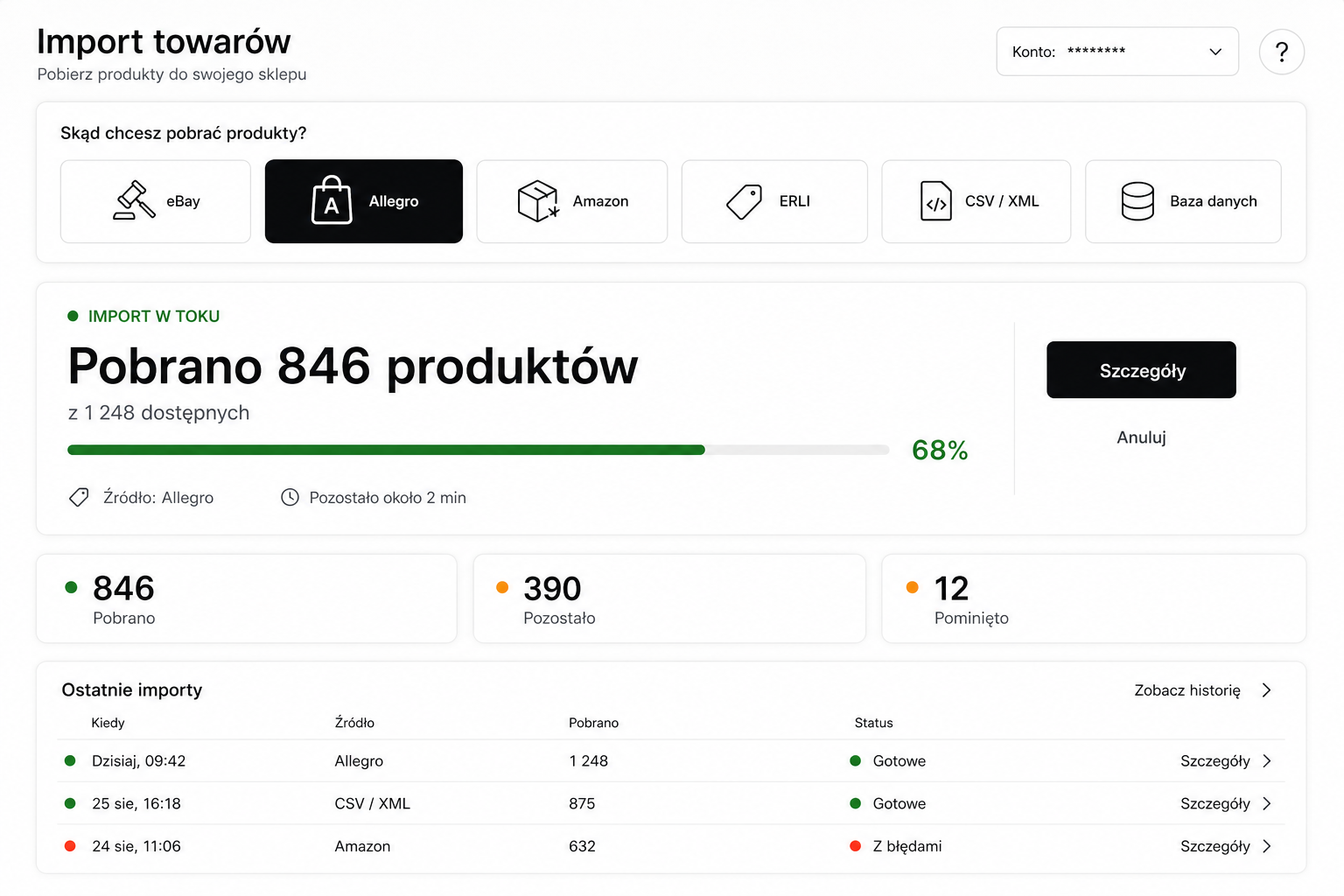Open help with the question mark icon

point(1282,52)
